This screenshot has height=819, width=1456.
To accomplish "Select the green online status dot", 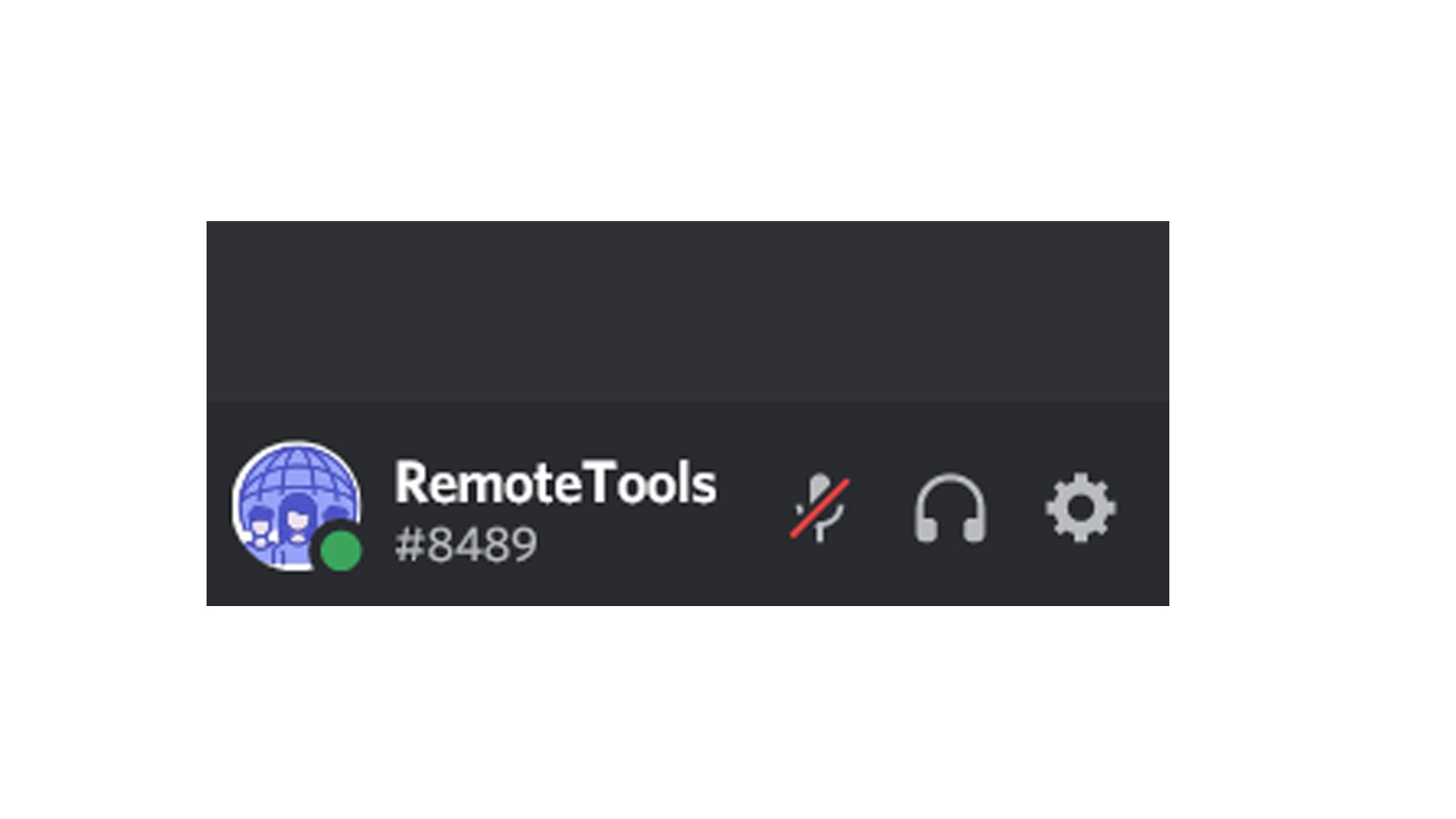I will click(341, 551).
